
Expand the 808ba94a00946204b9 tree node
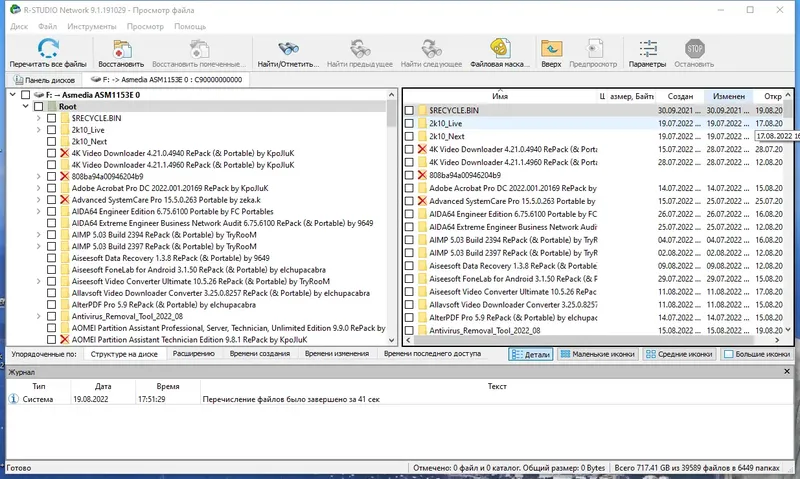click(x=39, y=177)
